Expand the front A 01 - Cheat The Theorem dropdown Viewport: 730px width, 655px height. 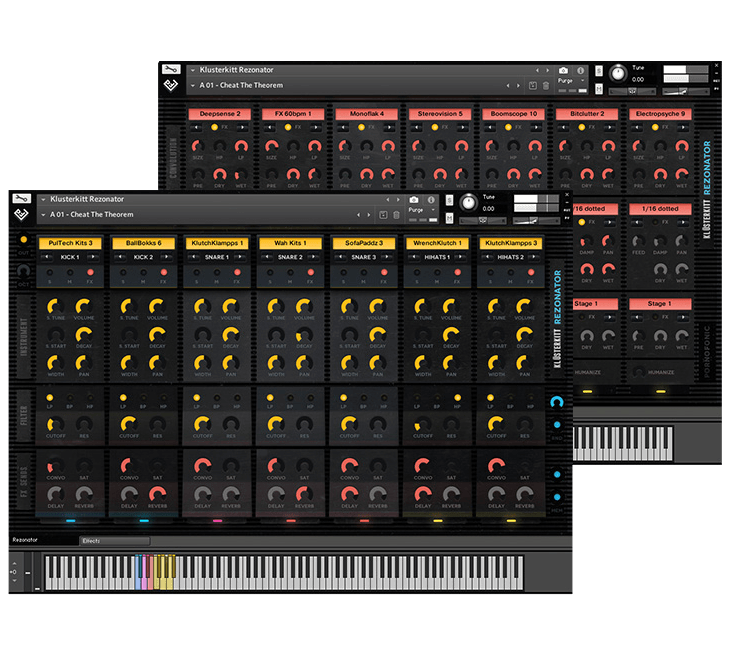coord(43,215)
